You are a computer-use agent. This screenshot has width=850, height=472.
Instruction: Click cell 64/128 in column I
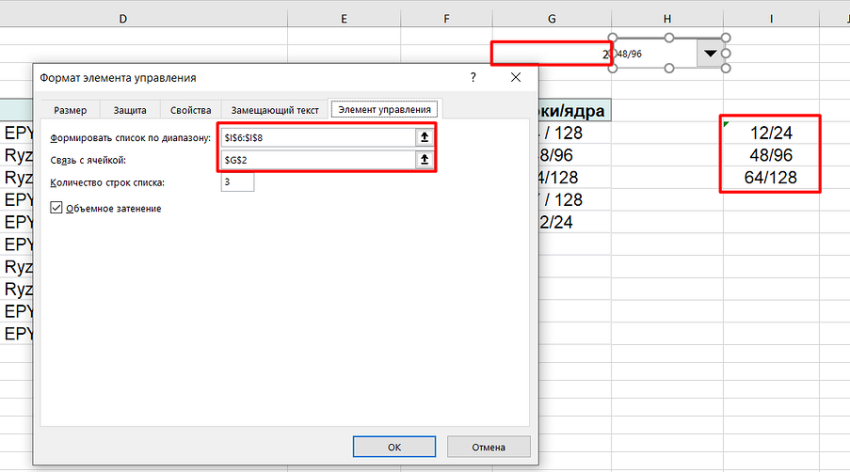(770, 180)
